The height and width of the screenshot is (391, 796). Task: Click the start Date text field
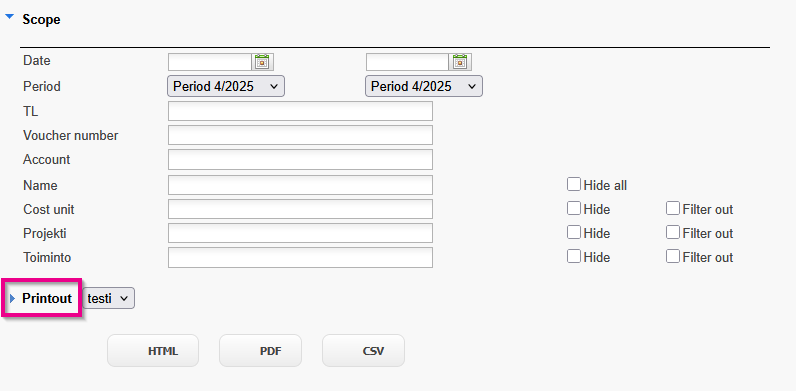click(210, 62)
